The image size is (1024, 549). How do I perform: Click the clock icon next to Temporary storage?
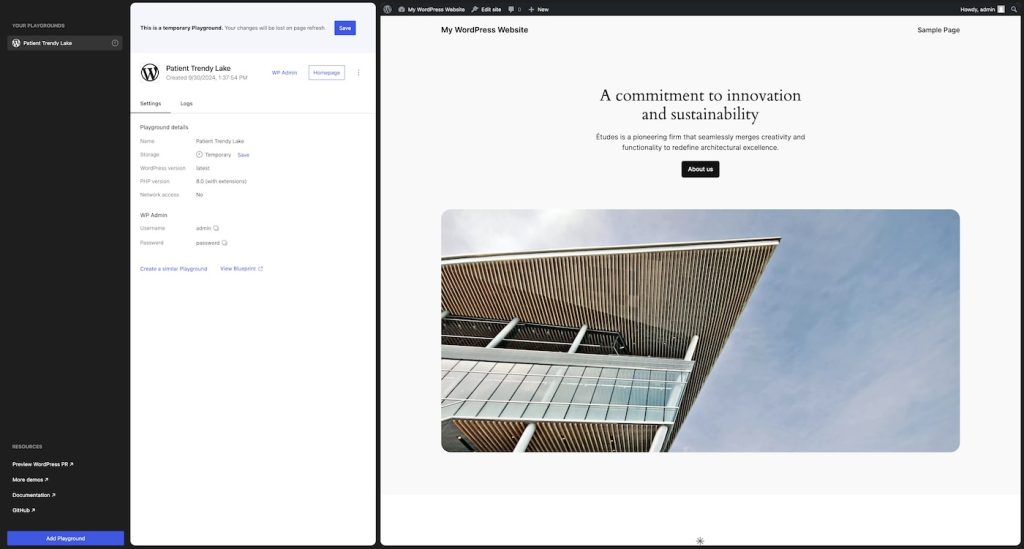pos(199,155)
